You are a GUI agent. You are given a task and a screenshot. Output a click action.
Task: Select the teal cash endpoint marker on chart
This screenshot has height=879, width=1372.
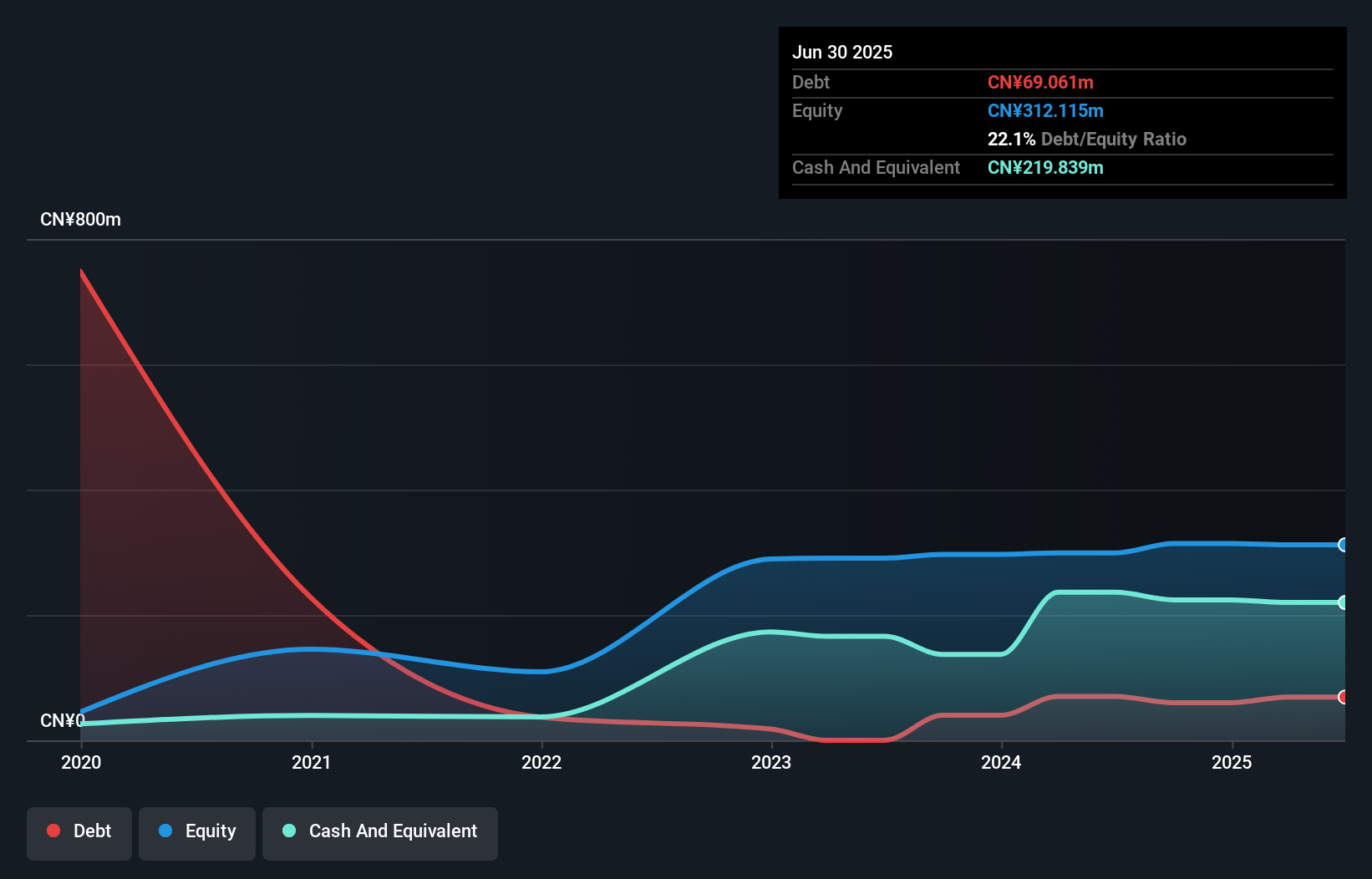coord(1344,602)
